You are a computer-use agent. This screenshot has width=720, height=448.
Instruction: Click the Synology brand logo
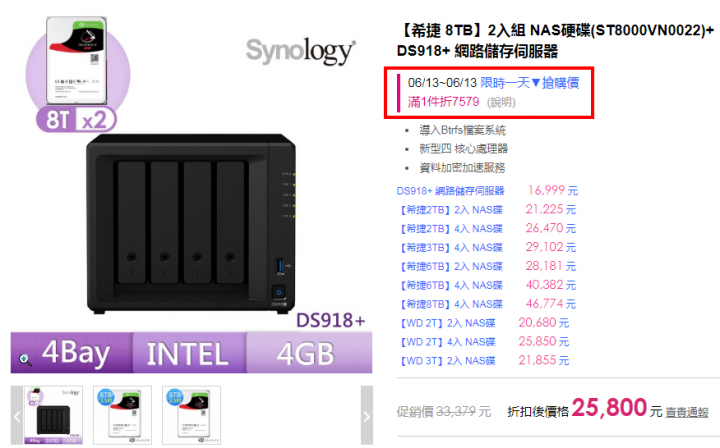(x=301, y=51)
